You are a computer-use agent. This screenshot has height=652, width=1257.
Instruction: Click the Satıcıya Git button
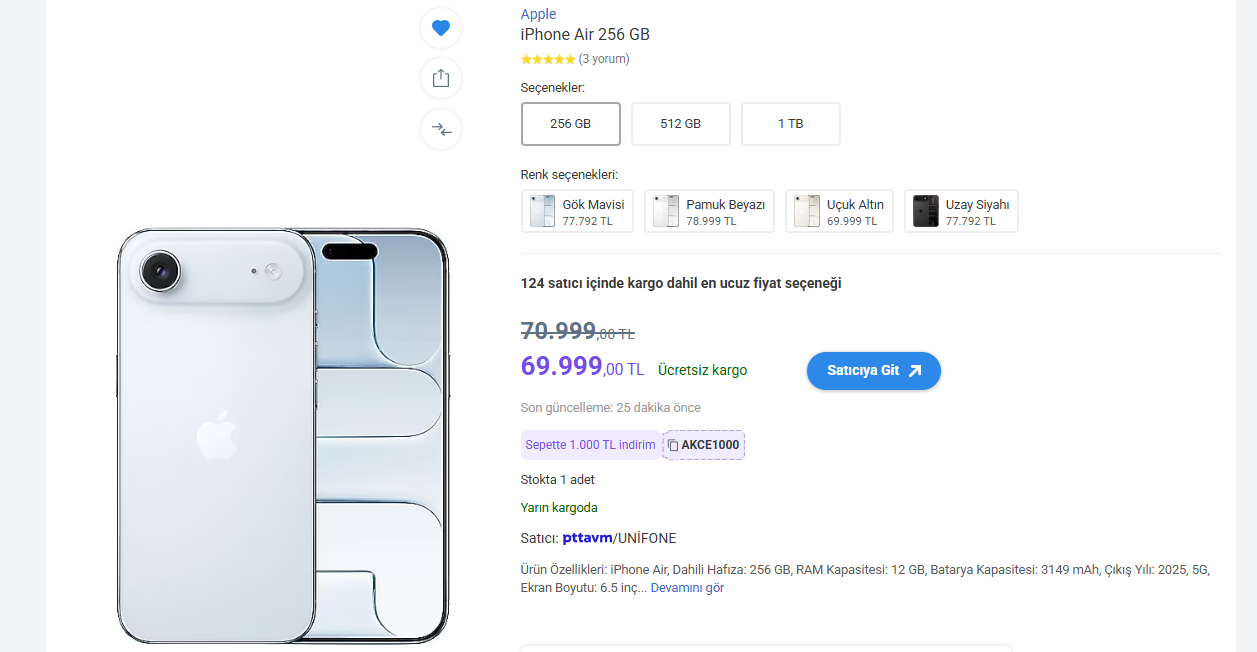873,370
